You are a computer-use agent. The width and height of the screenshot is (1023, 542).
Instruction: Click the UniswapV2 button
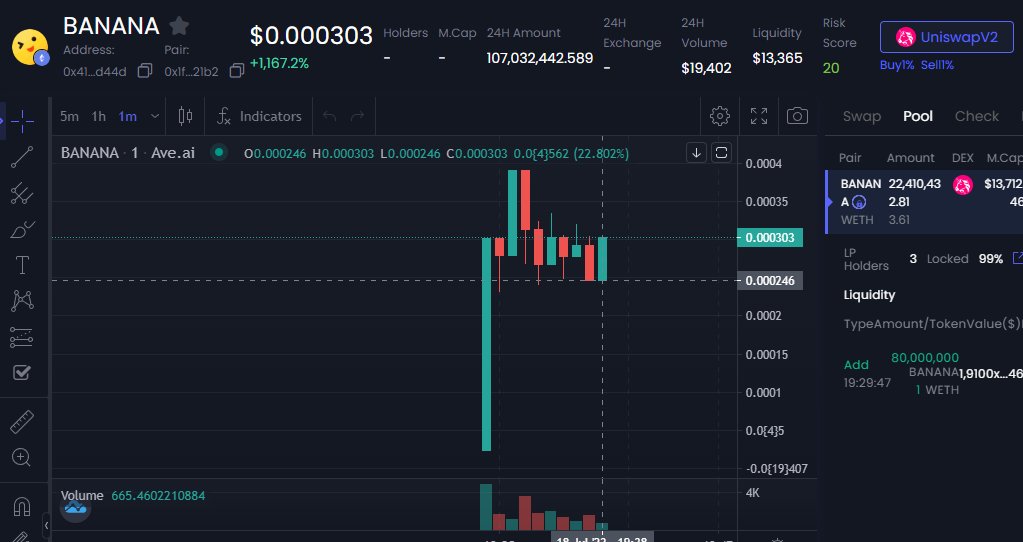point(947,37)
